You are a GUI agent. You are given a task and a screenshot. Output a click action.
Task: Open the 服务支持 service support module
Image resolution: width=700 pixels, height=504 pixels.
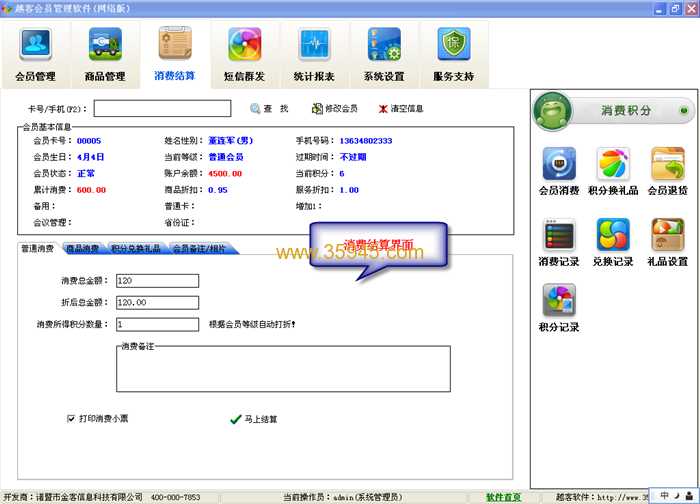[x=453, y=55]
